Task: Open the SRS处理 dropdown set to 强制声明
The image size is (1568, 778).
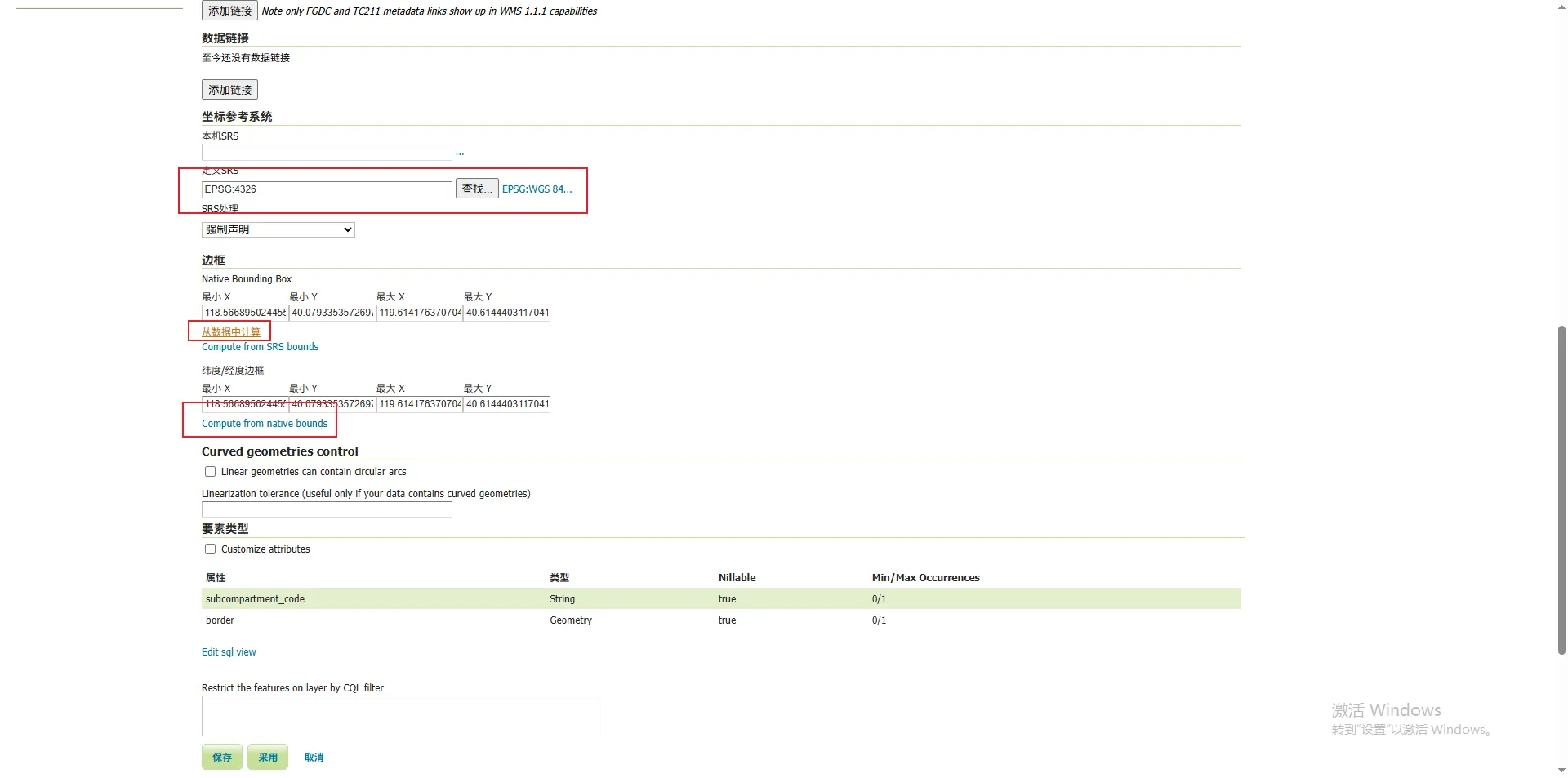Action: coord(278,230)
